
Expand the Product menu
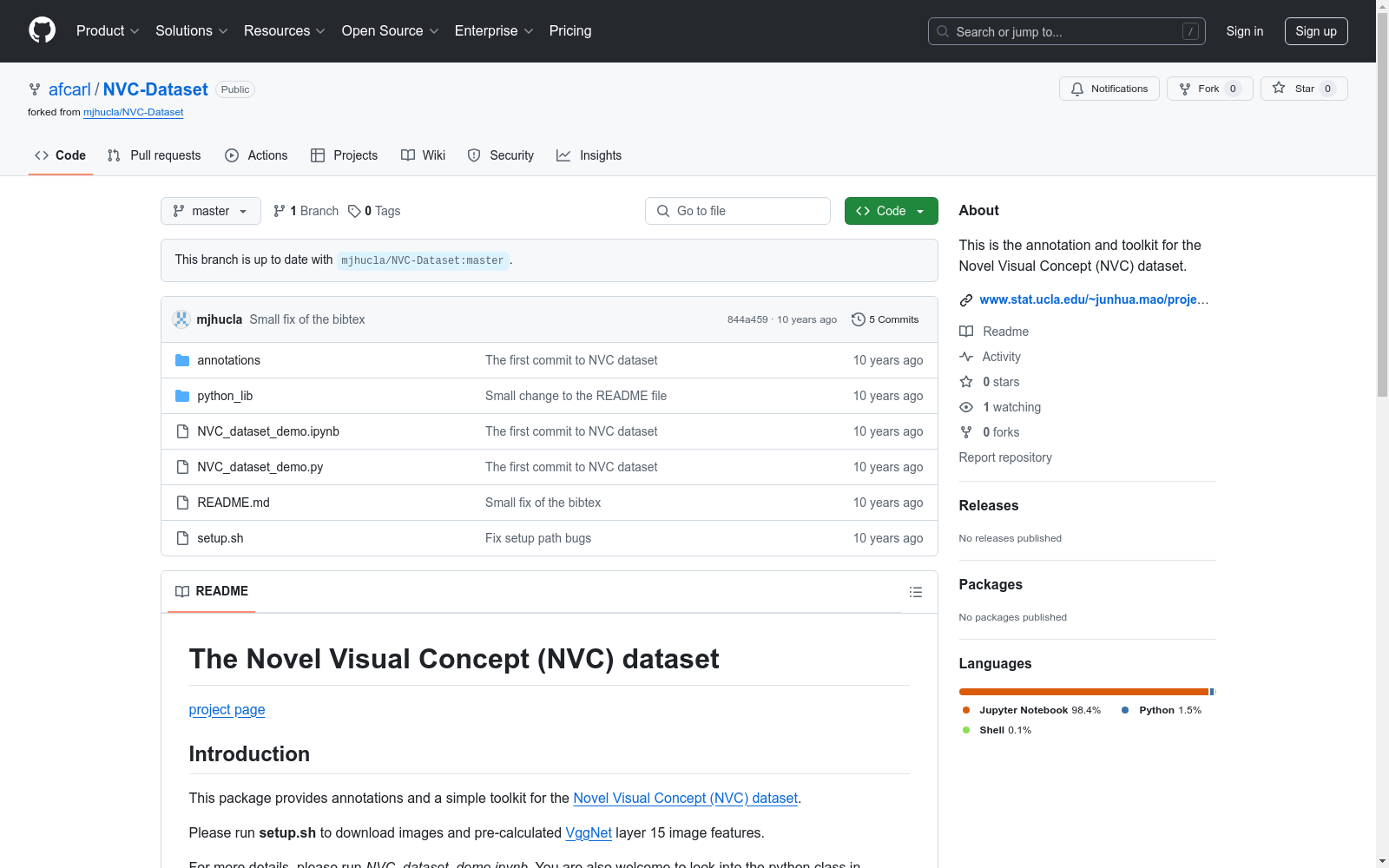[x=108, y=30]
